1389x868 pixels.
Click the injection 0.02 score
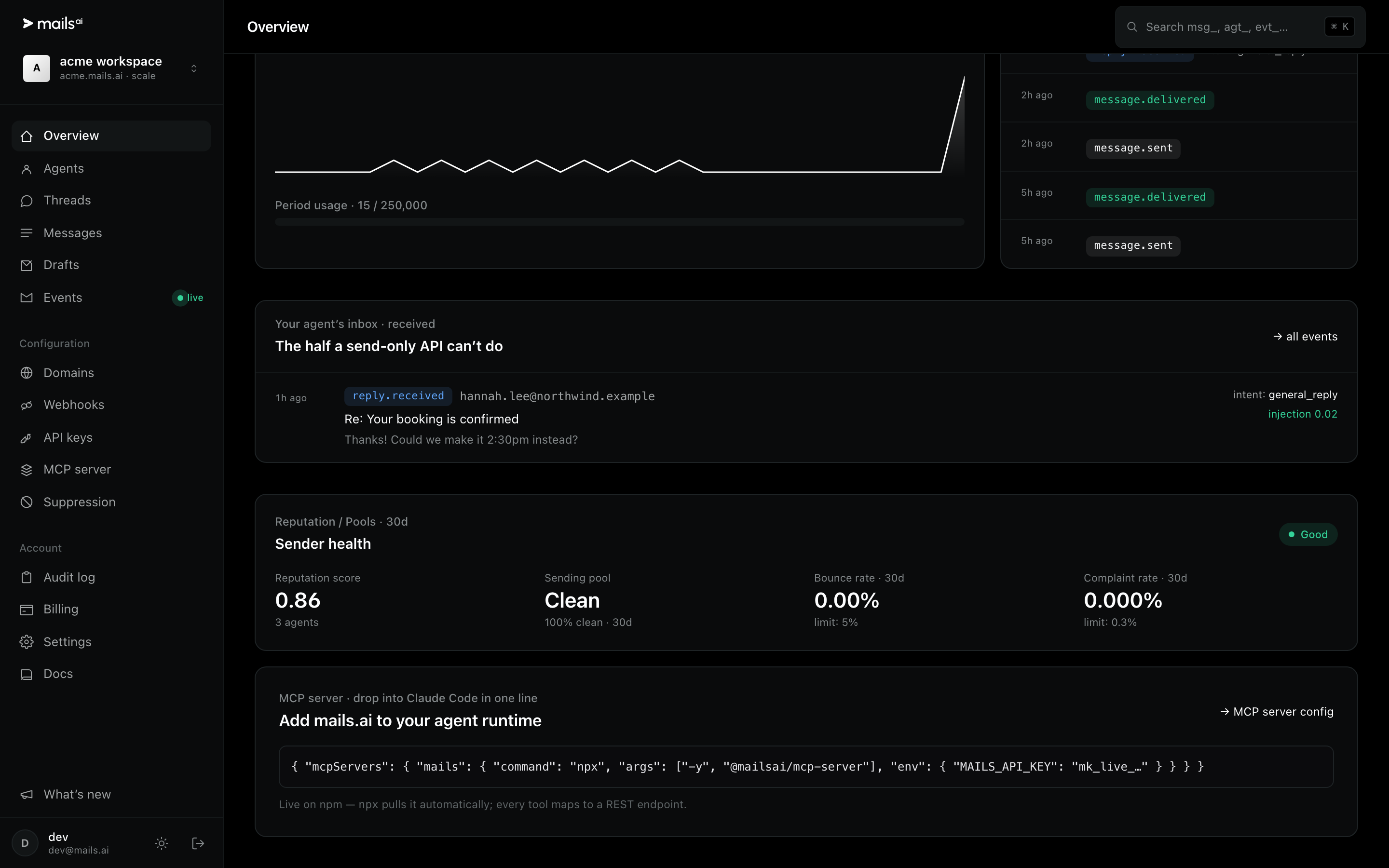point(1303,414)
